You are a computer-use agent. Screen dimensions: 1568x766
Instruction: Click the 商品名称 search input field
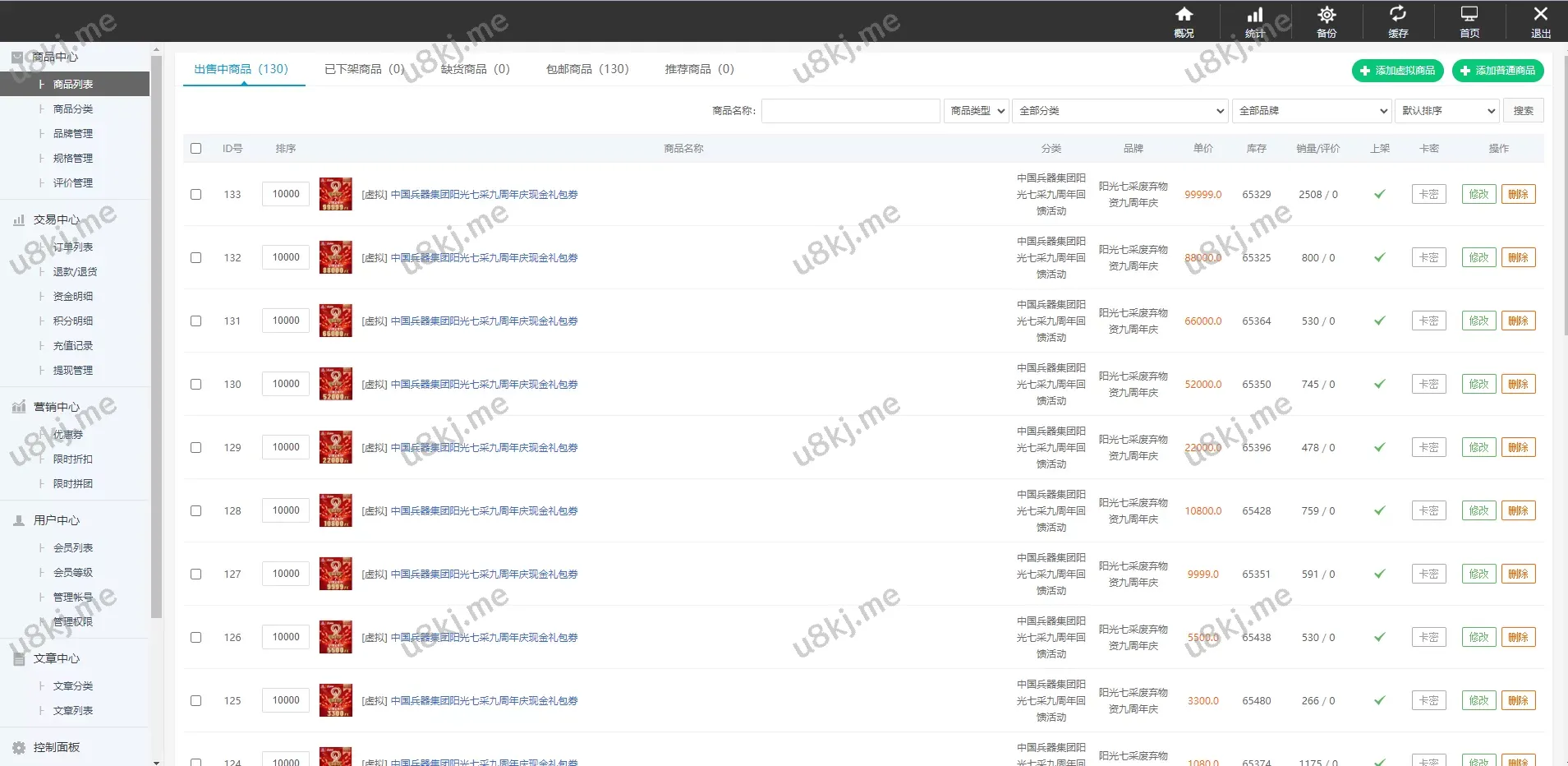850,111
